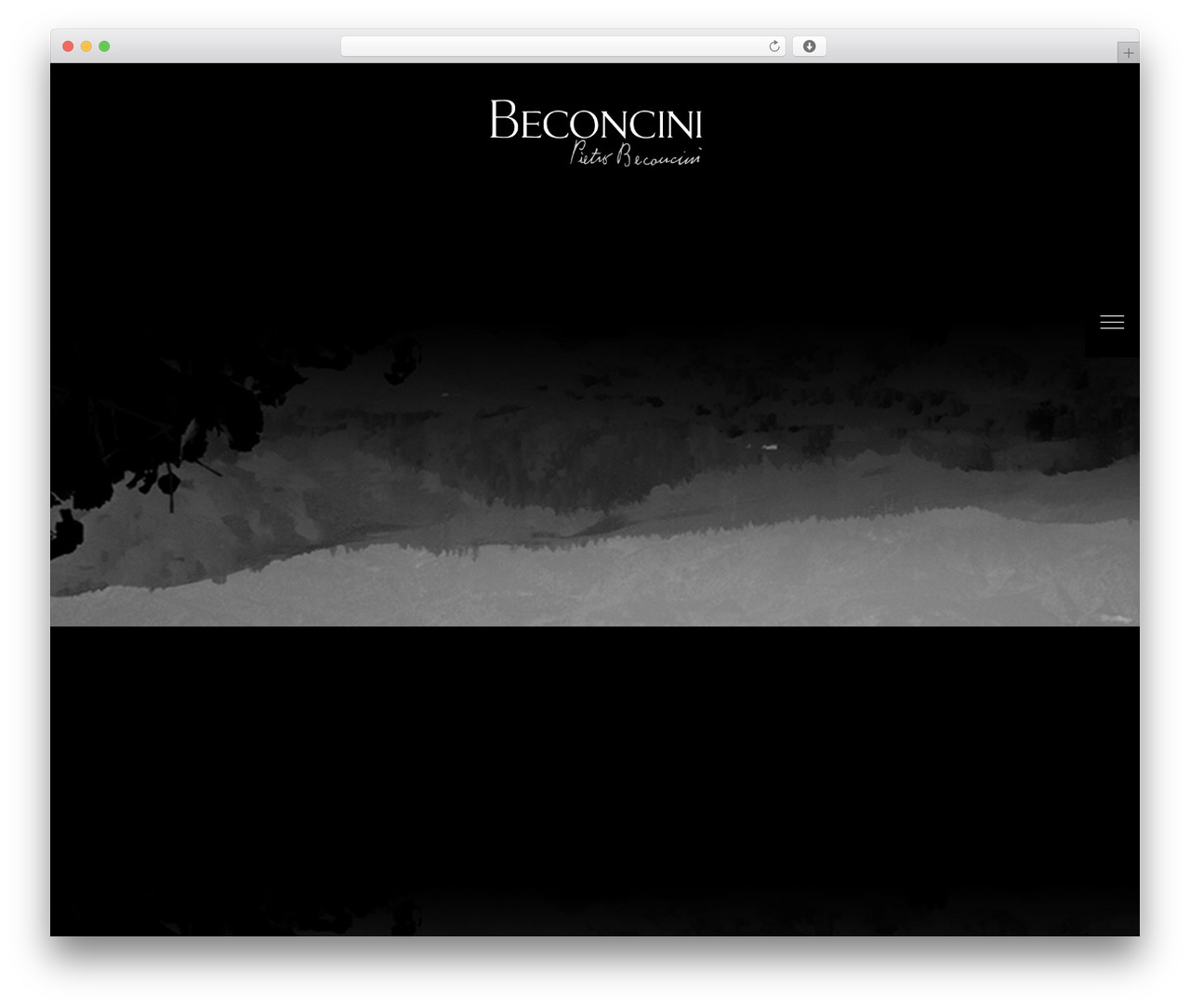
Task: Close the browser window
Action: coord(68,46)
